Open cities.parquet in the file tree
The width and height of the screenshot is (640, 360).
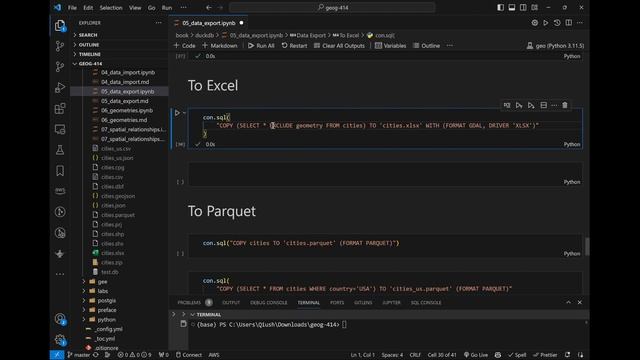tap(118, 215)
